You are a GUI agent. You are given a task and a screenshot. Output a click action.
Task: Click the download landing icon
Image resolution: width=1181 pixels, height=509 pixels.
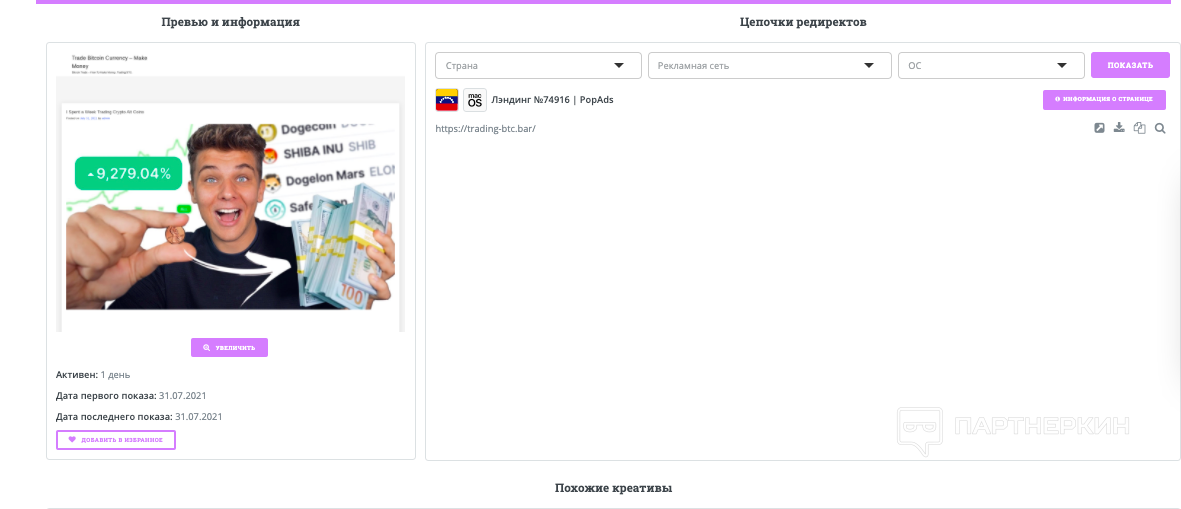coord(1119,128)
